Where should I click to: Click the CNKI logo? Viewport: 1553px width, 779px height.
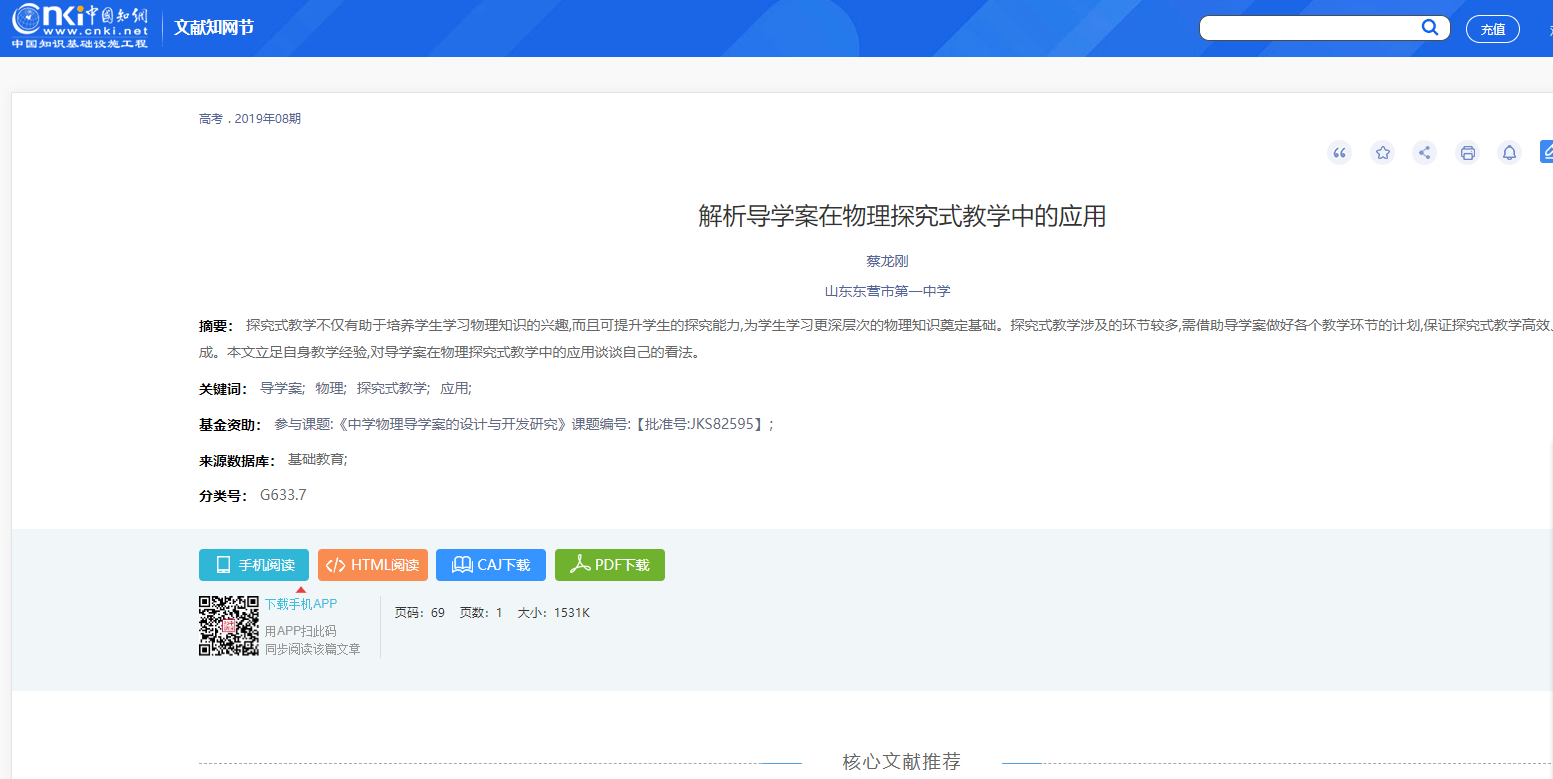click(80, 26)
